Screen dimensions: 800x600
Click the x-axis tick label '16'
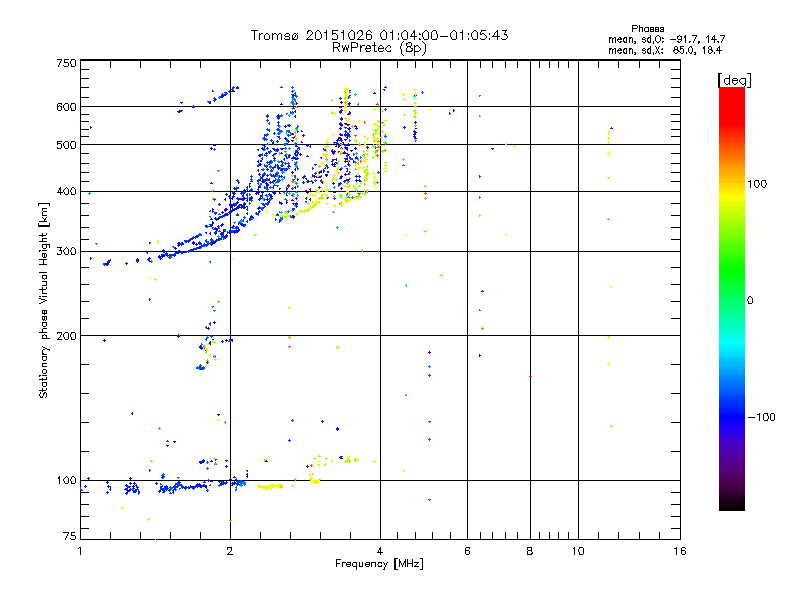(680, 551)
